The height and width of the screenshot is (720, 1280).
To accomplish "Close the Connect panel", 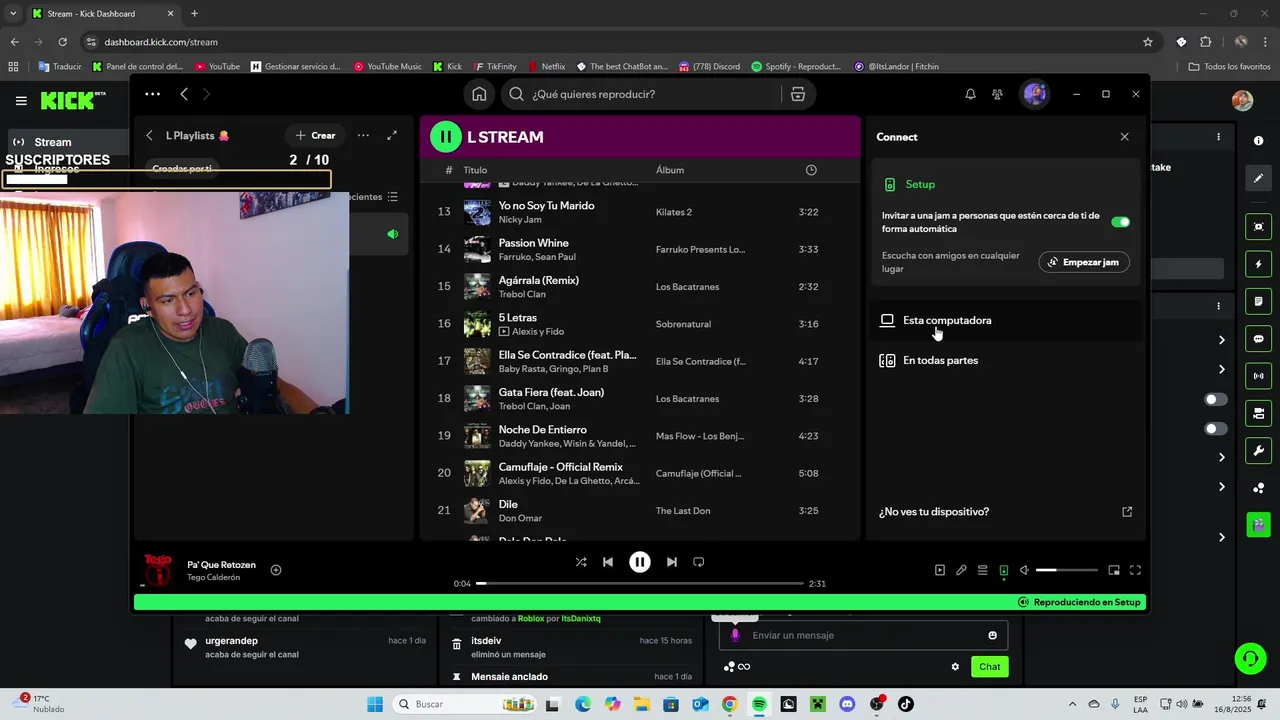I will [x=1124, y=137].
